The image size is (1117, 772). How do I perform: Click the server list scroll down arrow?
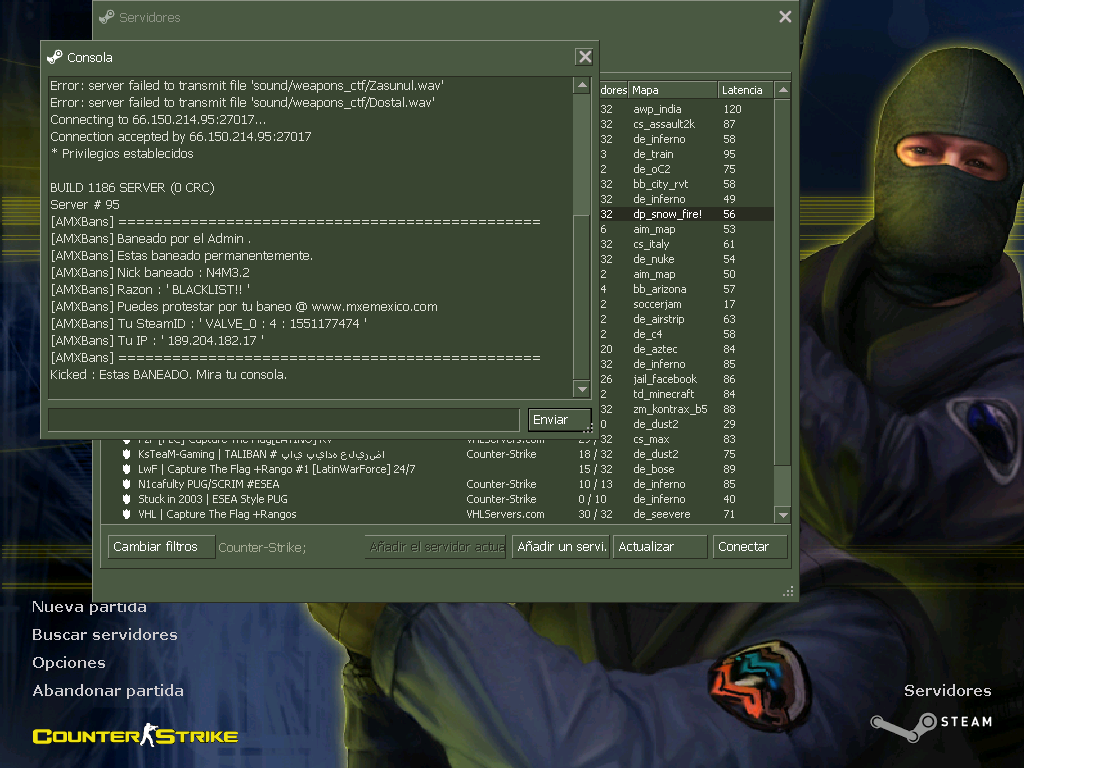[783, 515]
